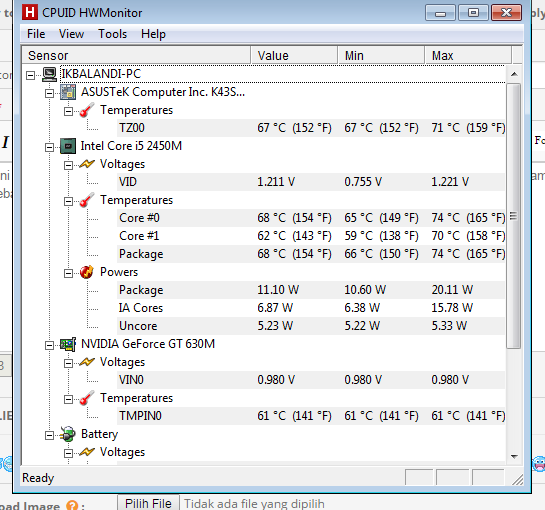
Task: Select the Package temperature row
Action: click(311, 254)
